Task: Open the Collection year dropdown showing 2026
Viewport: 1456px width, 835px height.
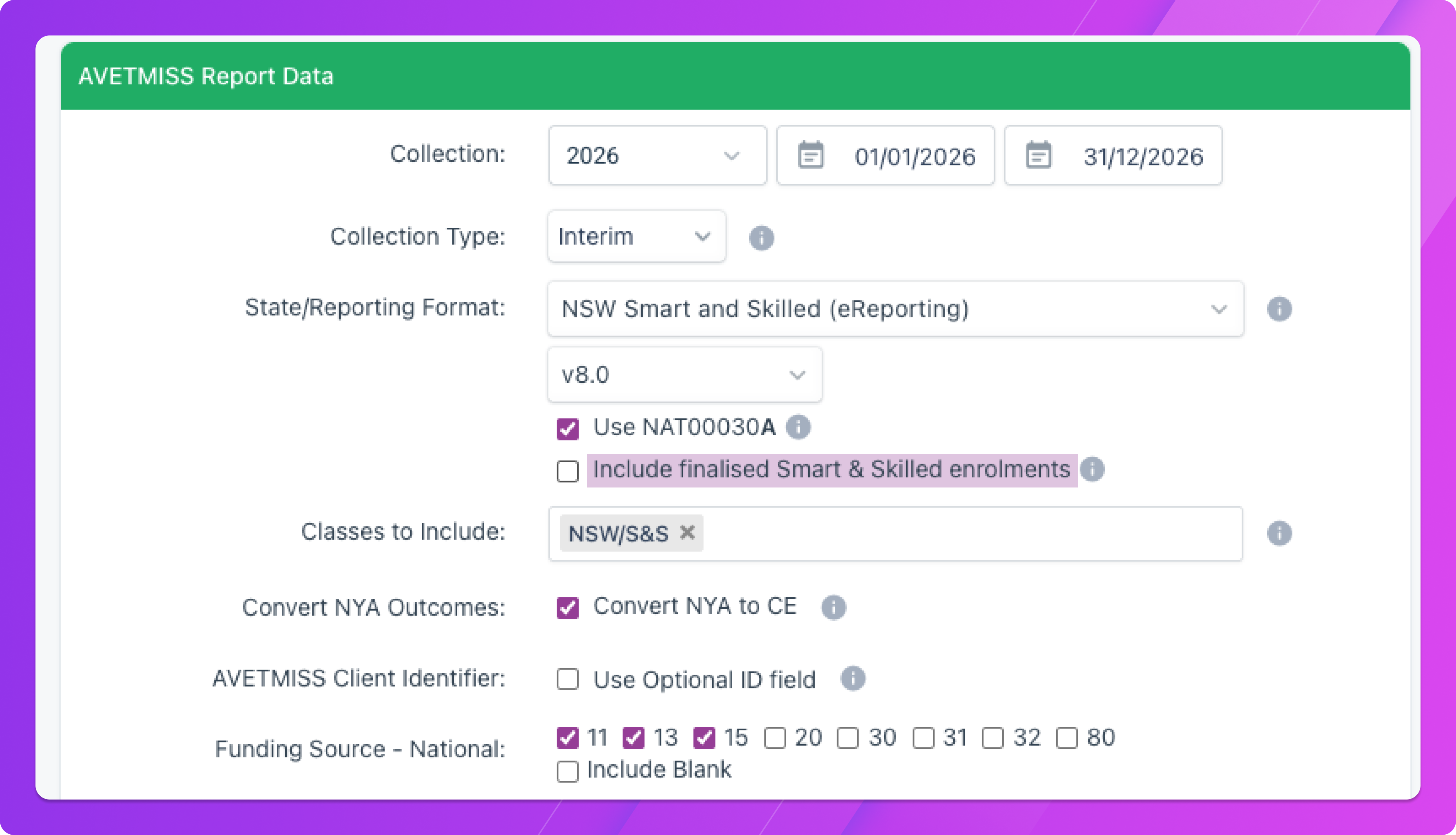Action: tap(657, 155)
